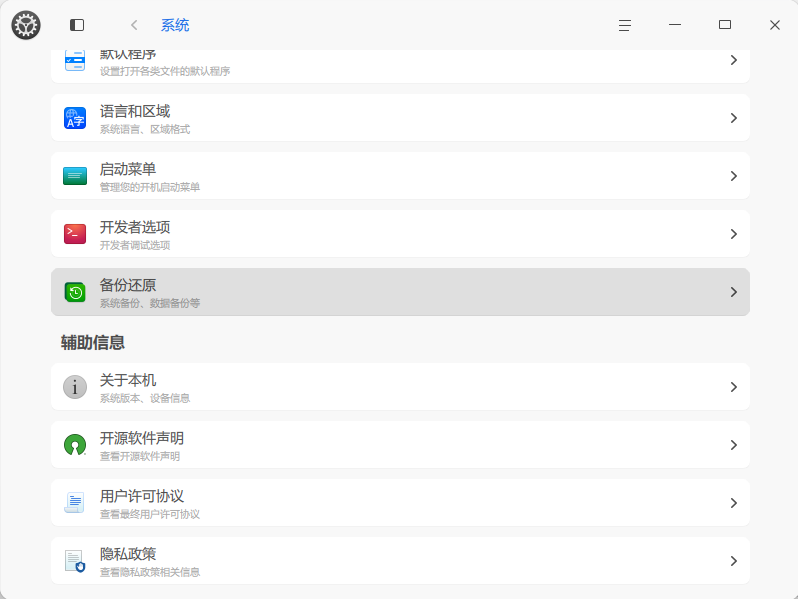
Task: Go back with the left arrow
Action: 134,25
